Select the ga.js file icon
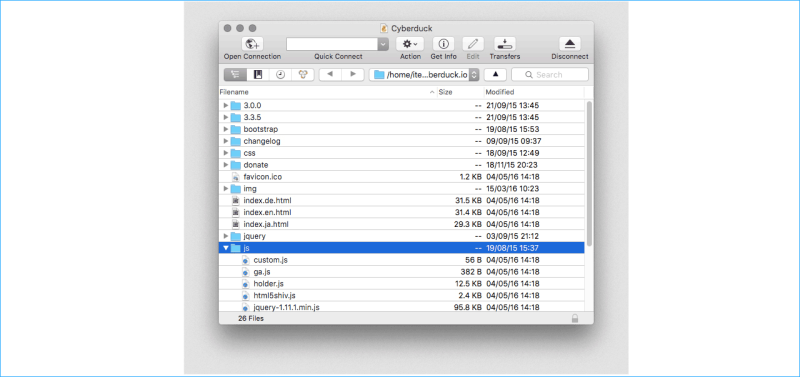 245,272
